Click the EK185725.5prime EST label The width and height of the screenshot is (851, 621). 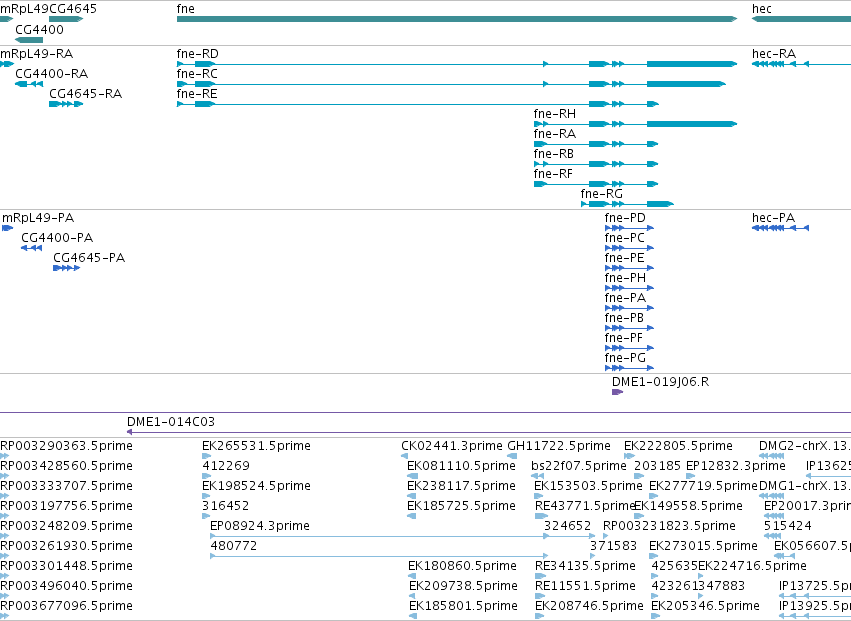[x=461, y=506]
